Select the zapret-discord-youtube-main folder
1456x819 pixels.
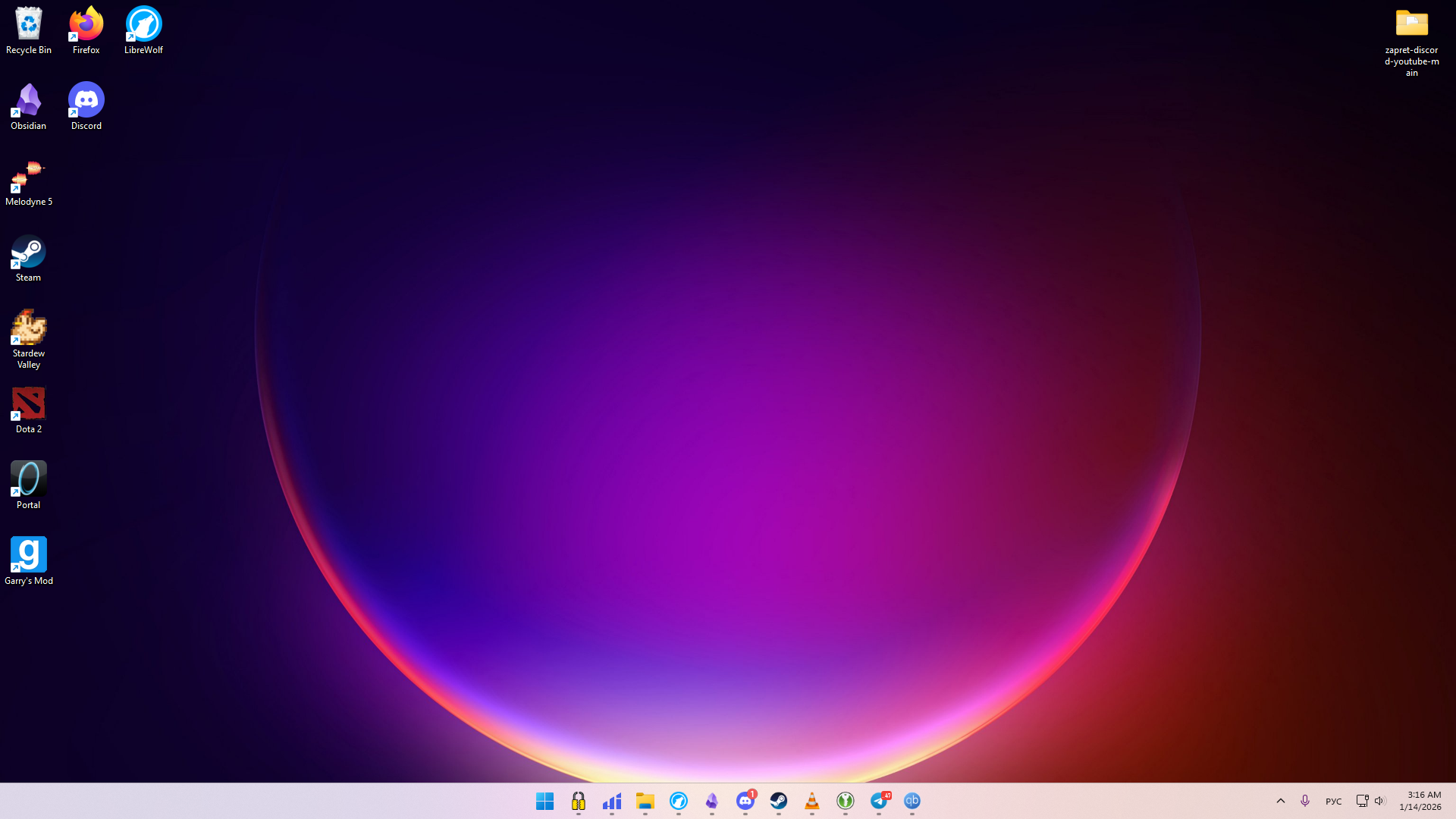[x=1411, y=42]
